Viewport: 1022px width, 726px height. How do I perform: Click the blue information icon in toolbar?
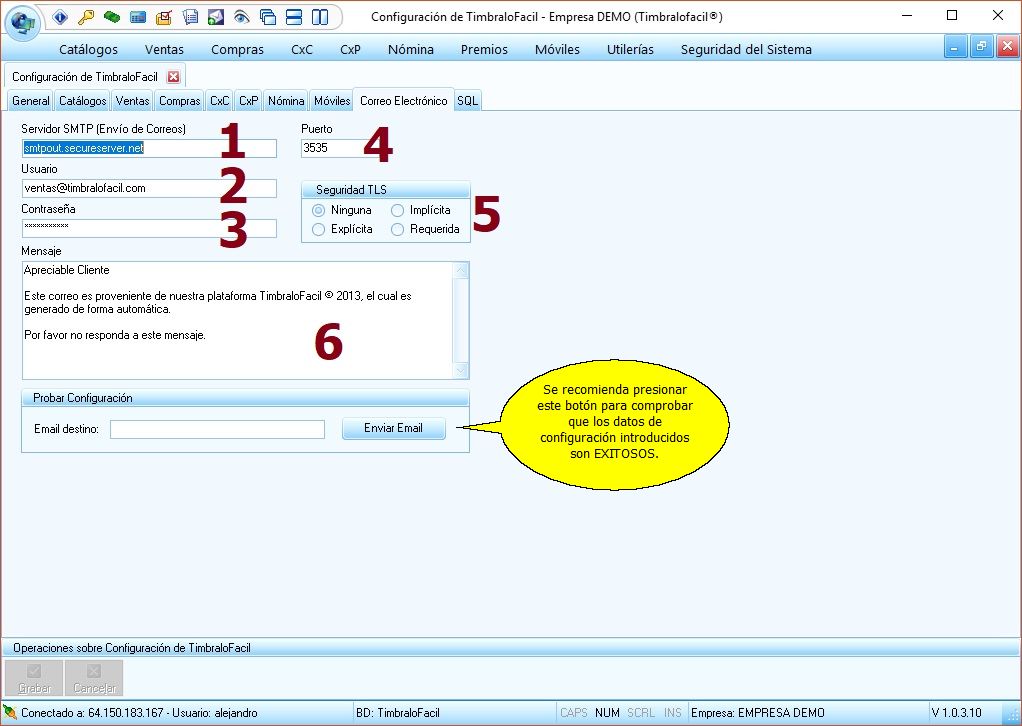[60, 17]
